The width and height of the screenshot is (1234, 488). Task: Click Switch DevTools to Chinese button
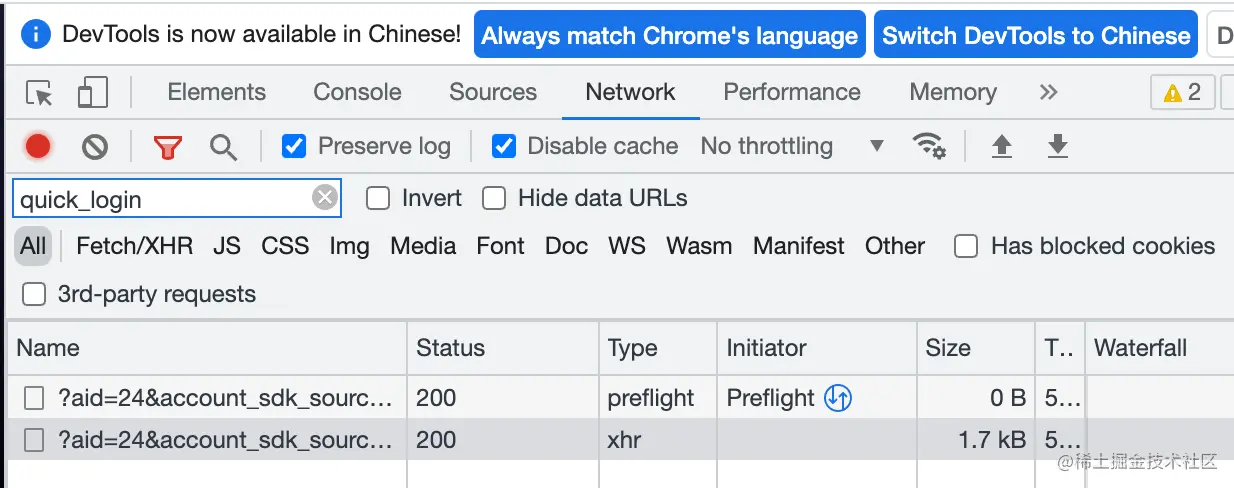click(x=1036, y=36)
